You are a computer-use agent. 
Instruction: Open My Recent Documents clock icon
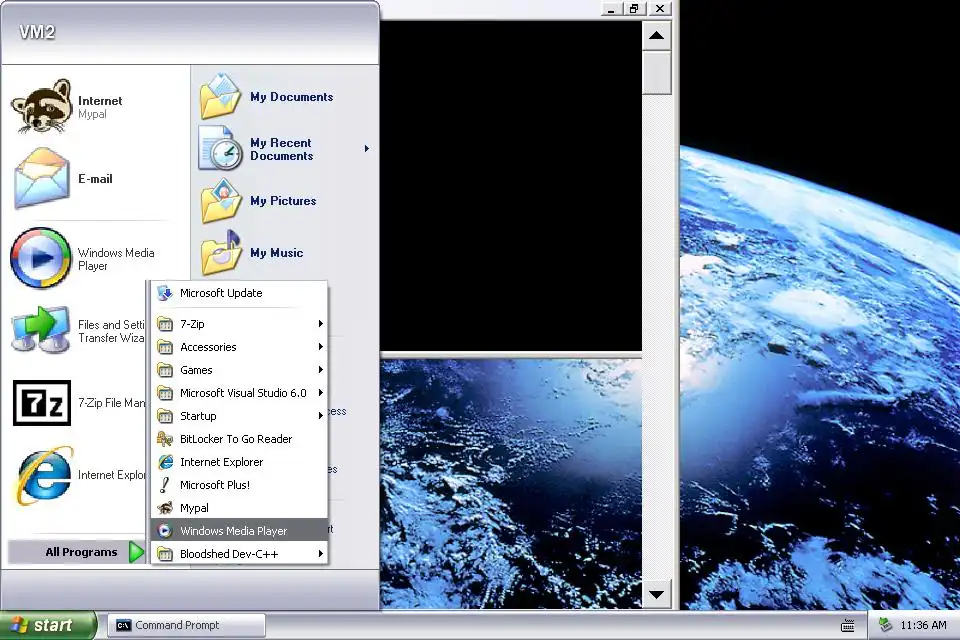click(220, 148)
